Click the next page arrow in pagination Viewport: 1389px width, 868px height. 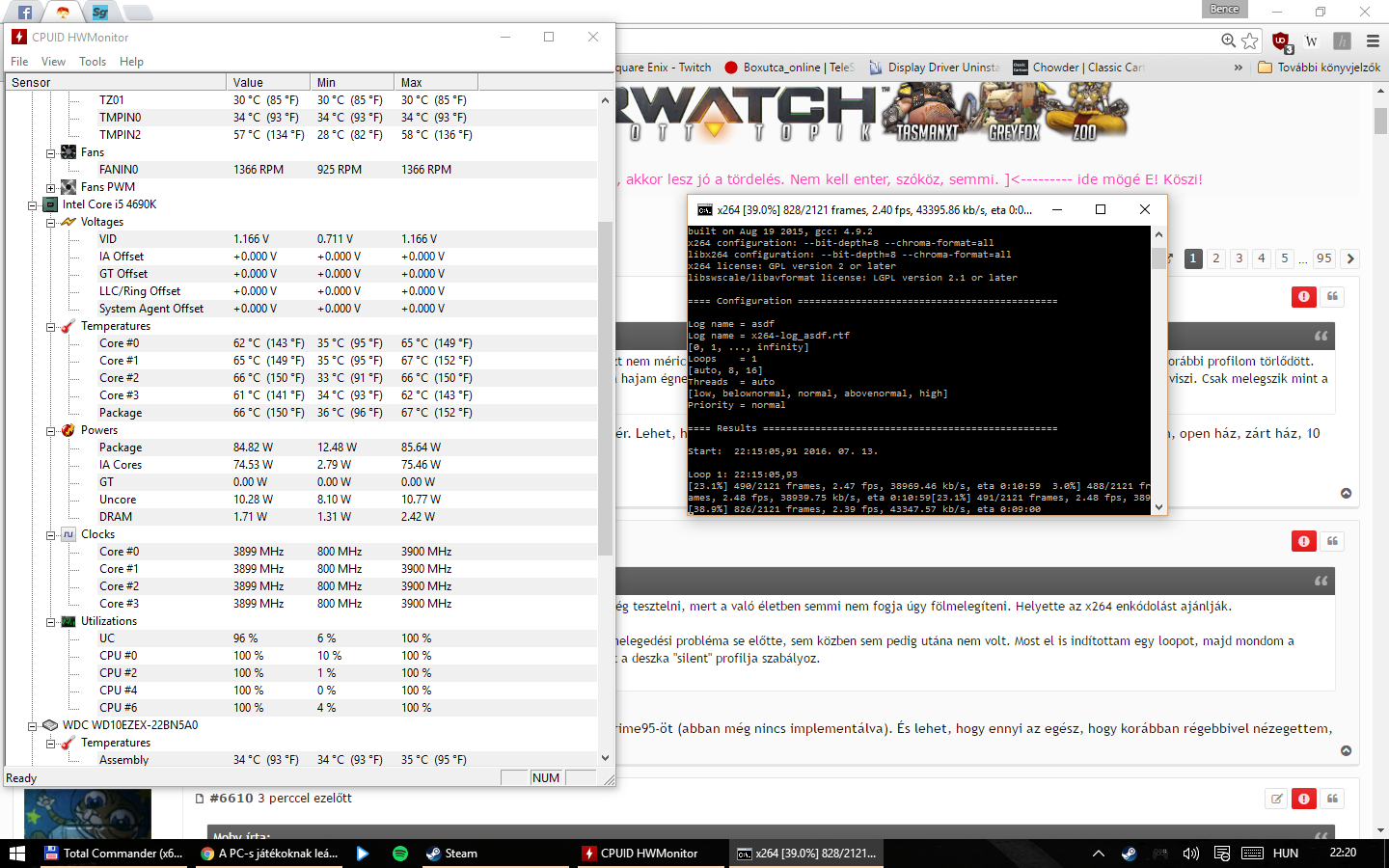tap(1350, 258)
